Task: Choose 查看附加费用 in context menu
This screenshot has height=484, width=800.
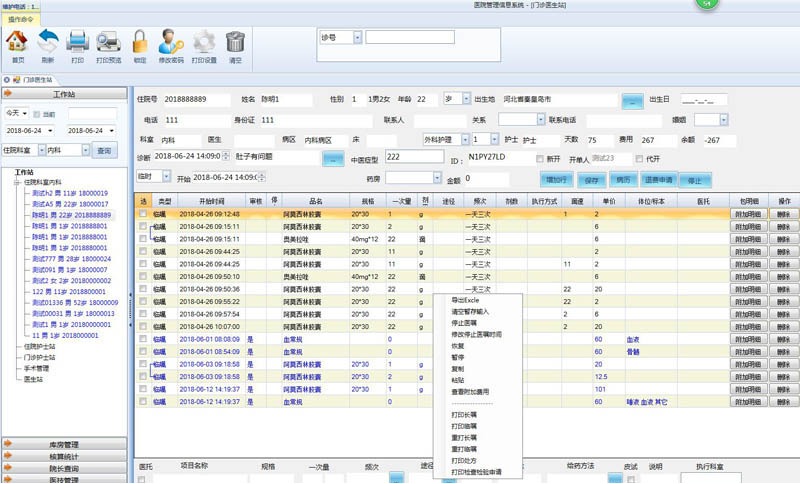Action: 470,392
